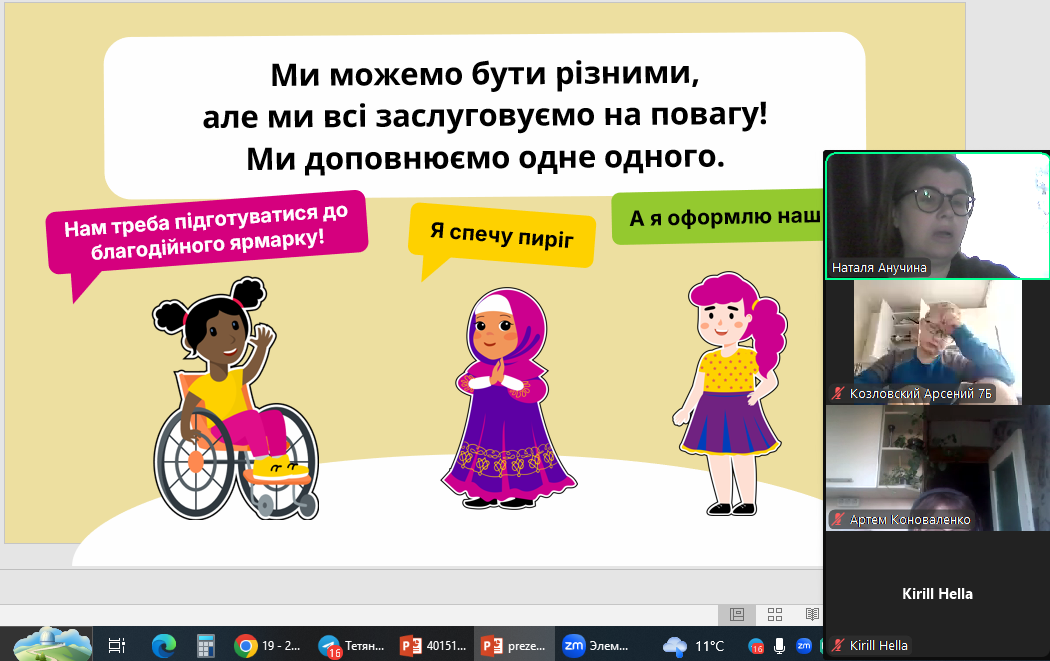Click muted mic icon for Kirill Hella
Screen dimensions: 1050x661
coord(838,645)
